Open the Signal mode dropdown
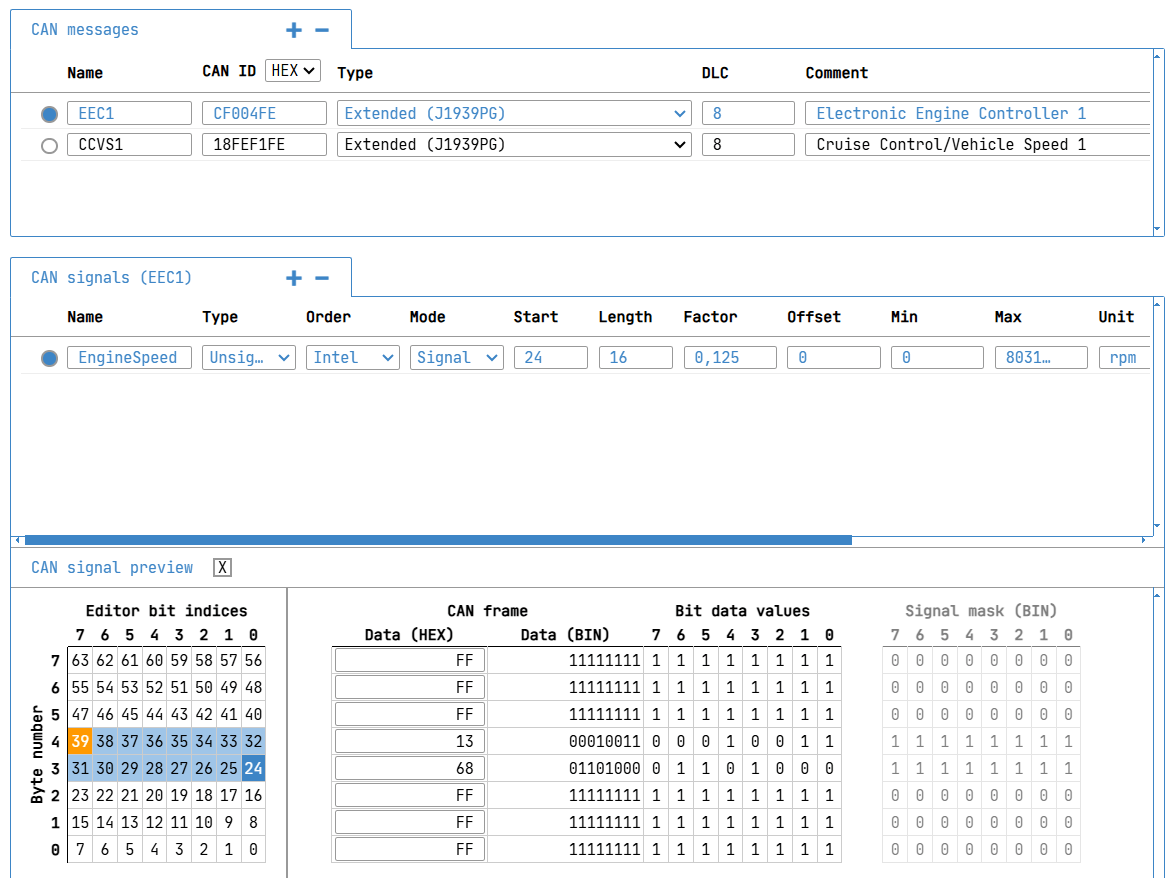1169x878 pixels. click(456, 358)
